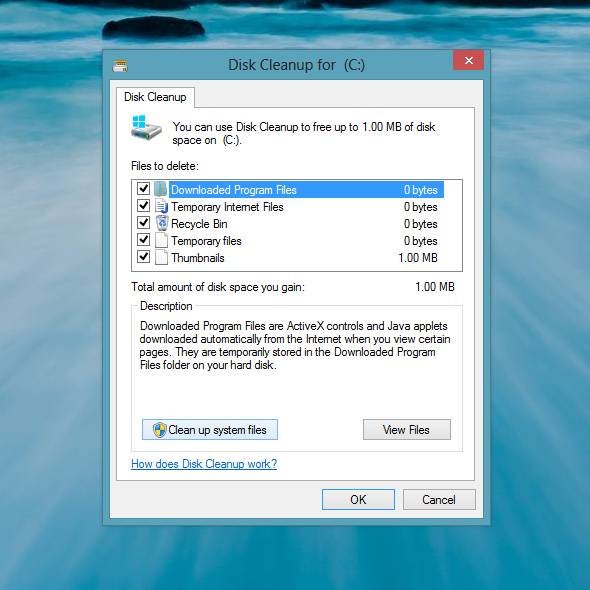This screenshot has width=590, height=590.
Task: Click the Description group label
Action: [x=166, y=306]
